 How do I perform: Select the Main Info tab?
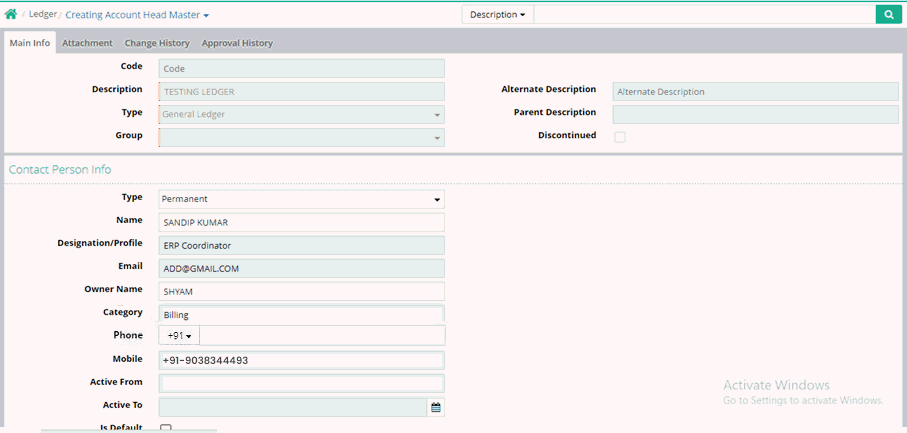[29, 43]
